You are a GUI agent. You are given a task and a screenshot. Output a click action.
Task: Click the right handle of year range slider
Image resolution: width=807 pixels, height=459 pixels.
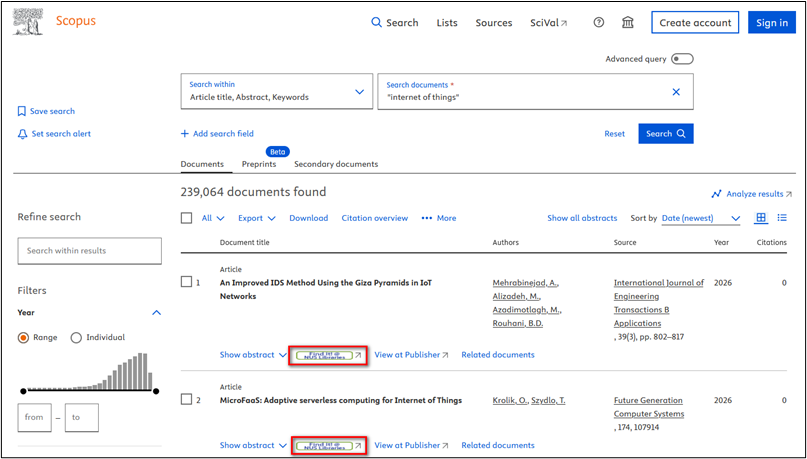click(x=155, y=390)
